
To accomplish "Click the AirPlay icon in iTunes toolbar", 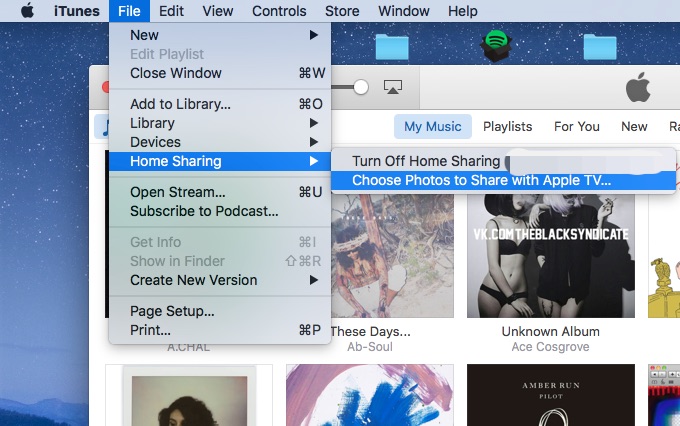I will point(393,88).
